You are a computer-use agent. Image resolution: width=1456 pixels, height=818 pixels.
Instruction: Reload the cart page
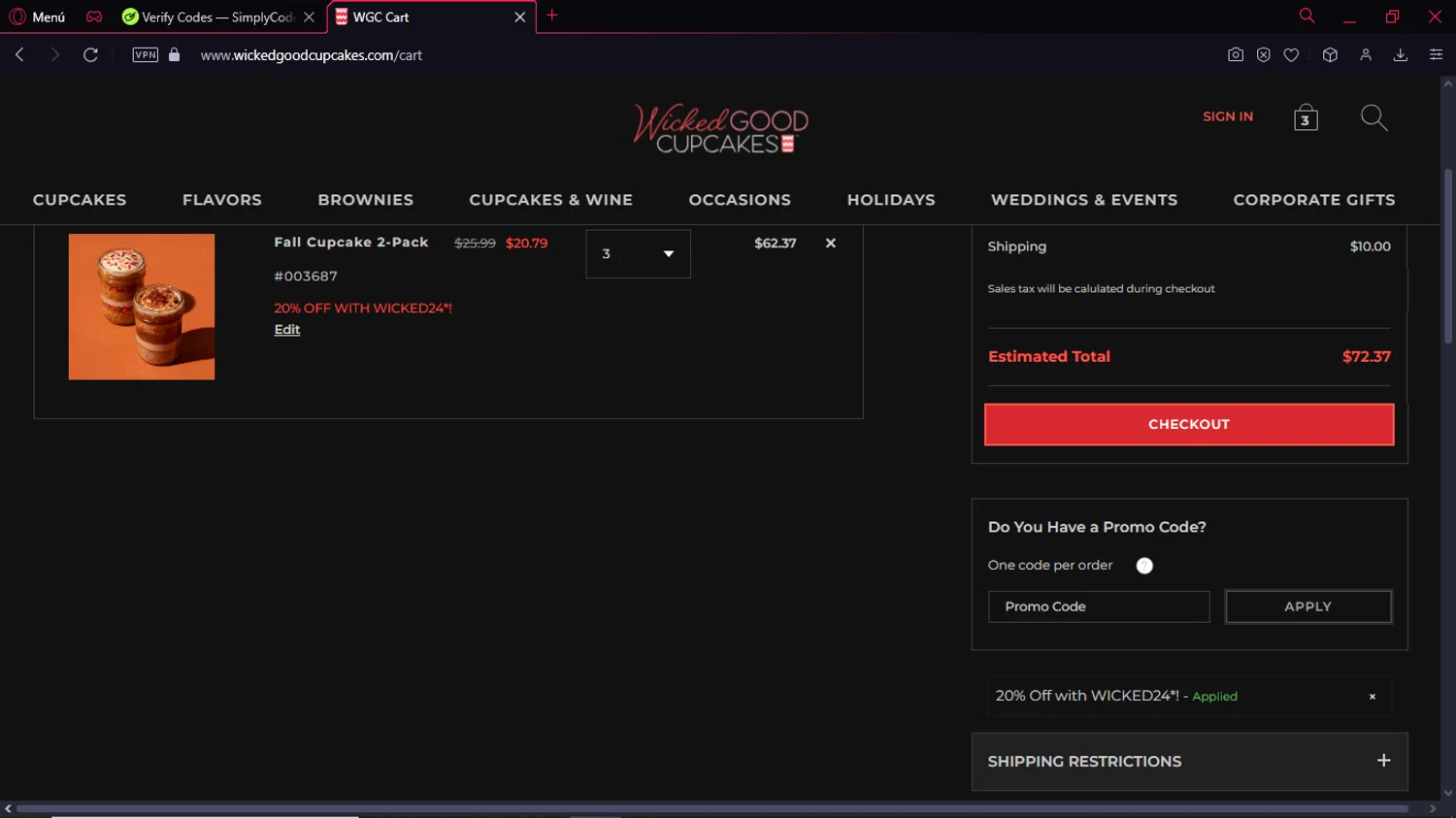(90, 55)
